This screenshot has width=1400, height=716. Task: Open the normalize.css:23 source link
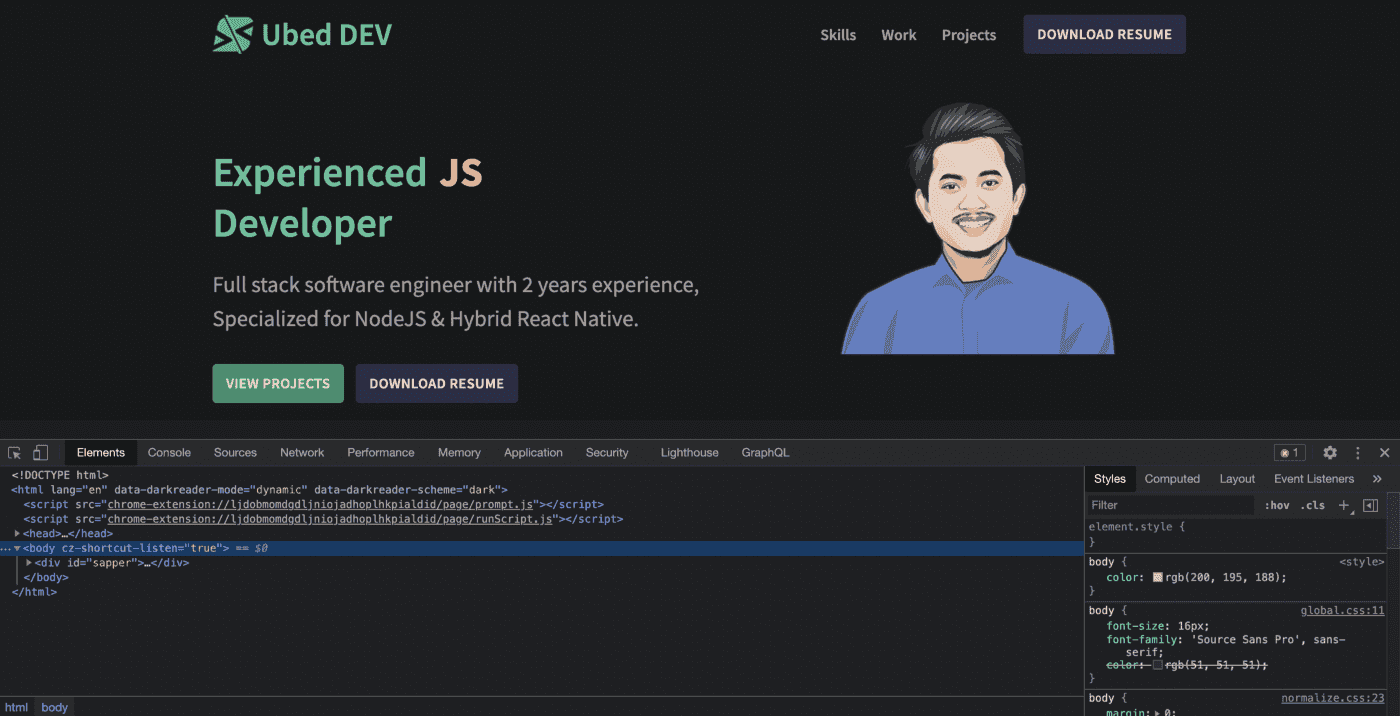[x=1333, y=698]
